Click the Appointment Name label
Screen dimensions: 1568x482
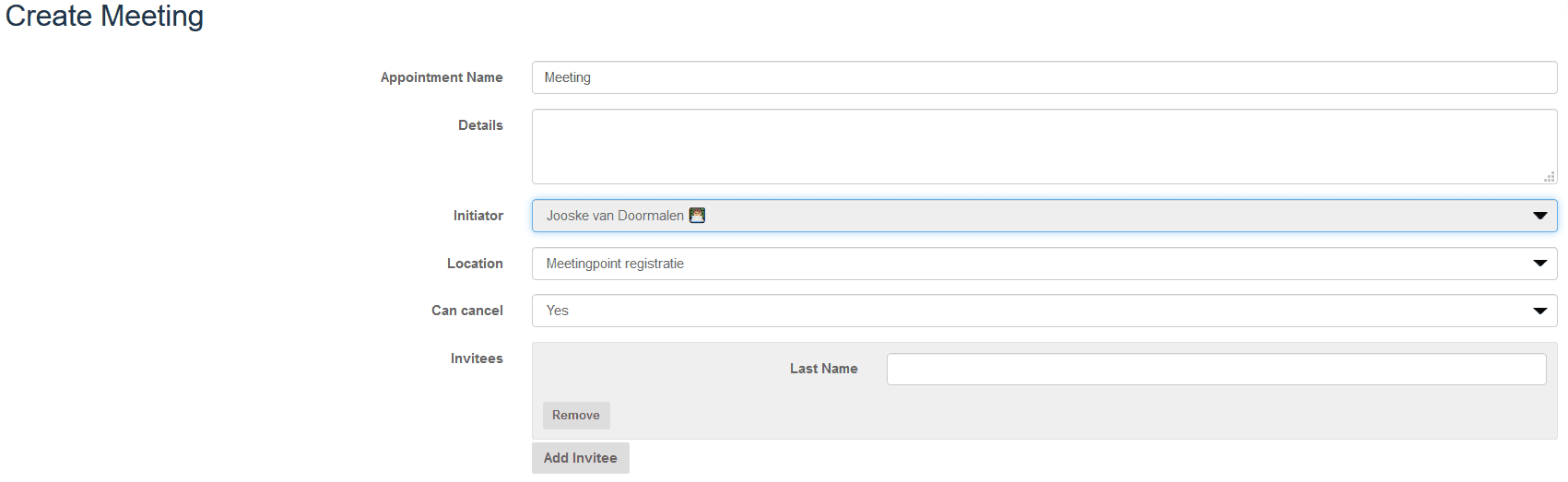pyautogui.click(x=442, y=77)
